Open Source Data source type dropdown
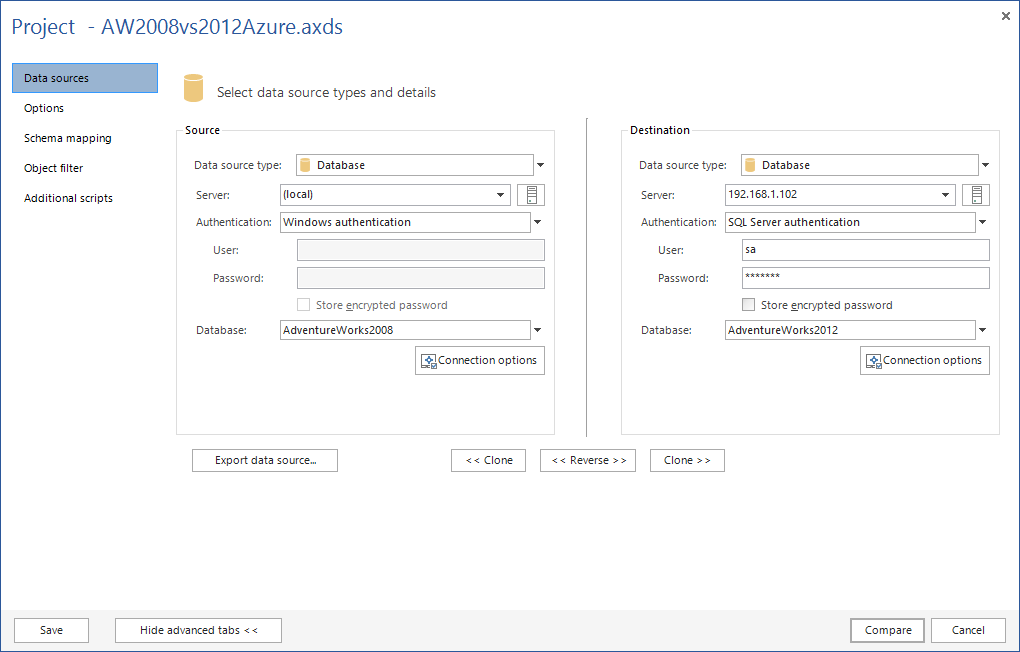This screenshot has width=1020, height=652. [x=540, y=165]
